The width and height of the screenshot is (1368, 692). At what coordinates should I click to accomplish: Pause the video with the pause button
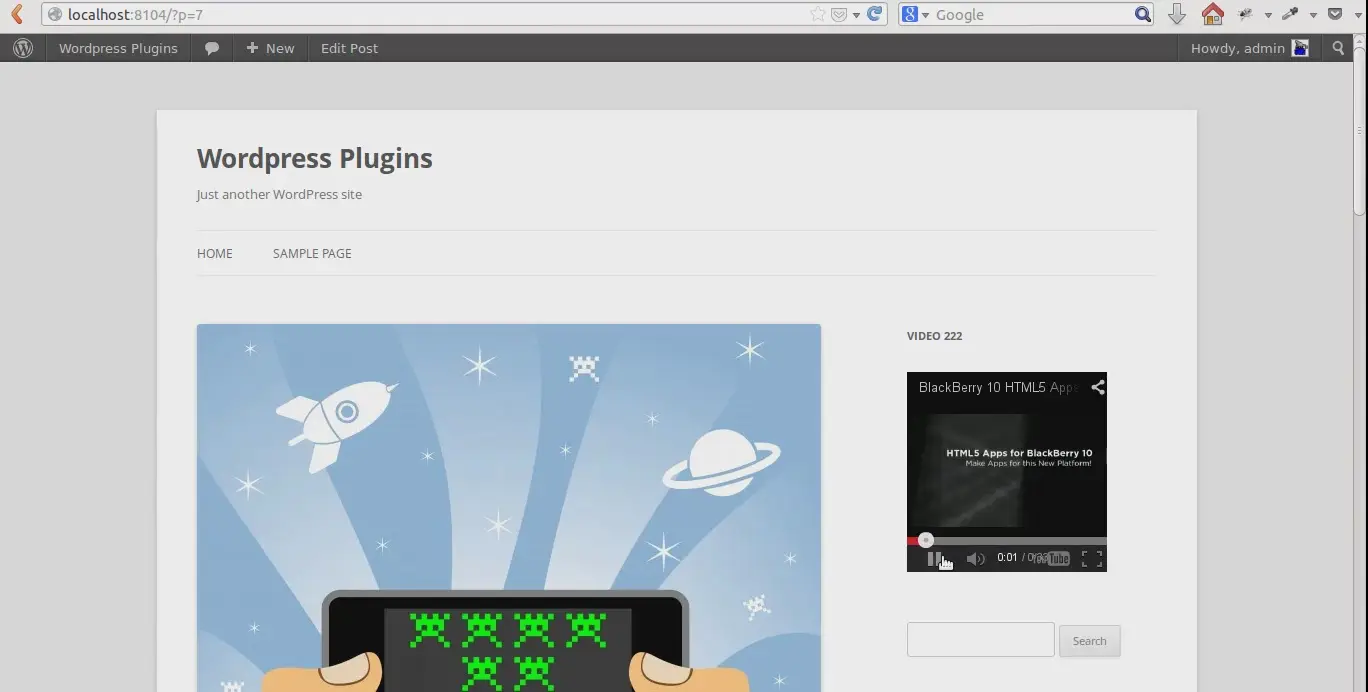(x=933, y=559)
